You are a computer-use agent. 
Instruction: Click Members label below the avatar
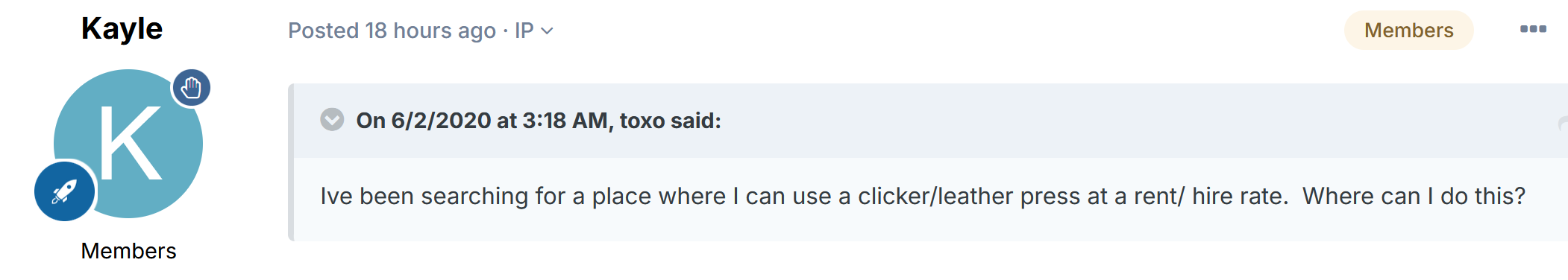(x=128, y=251)
